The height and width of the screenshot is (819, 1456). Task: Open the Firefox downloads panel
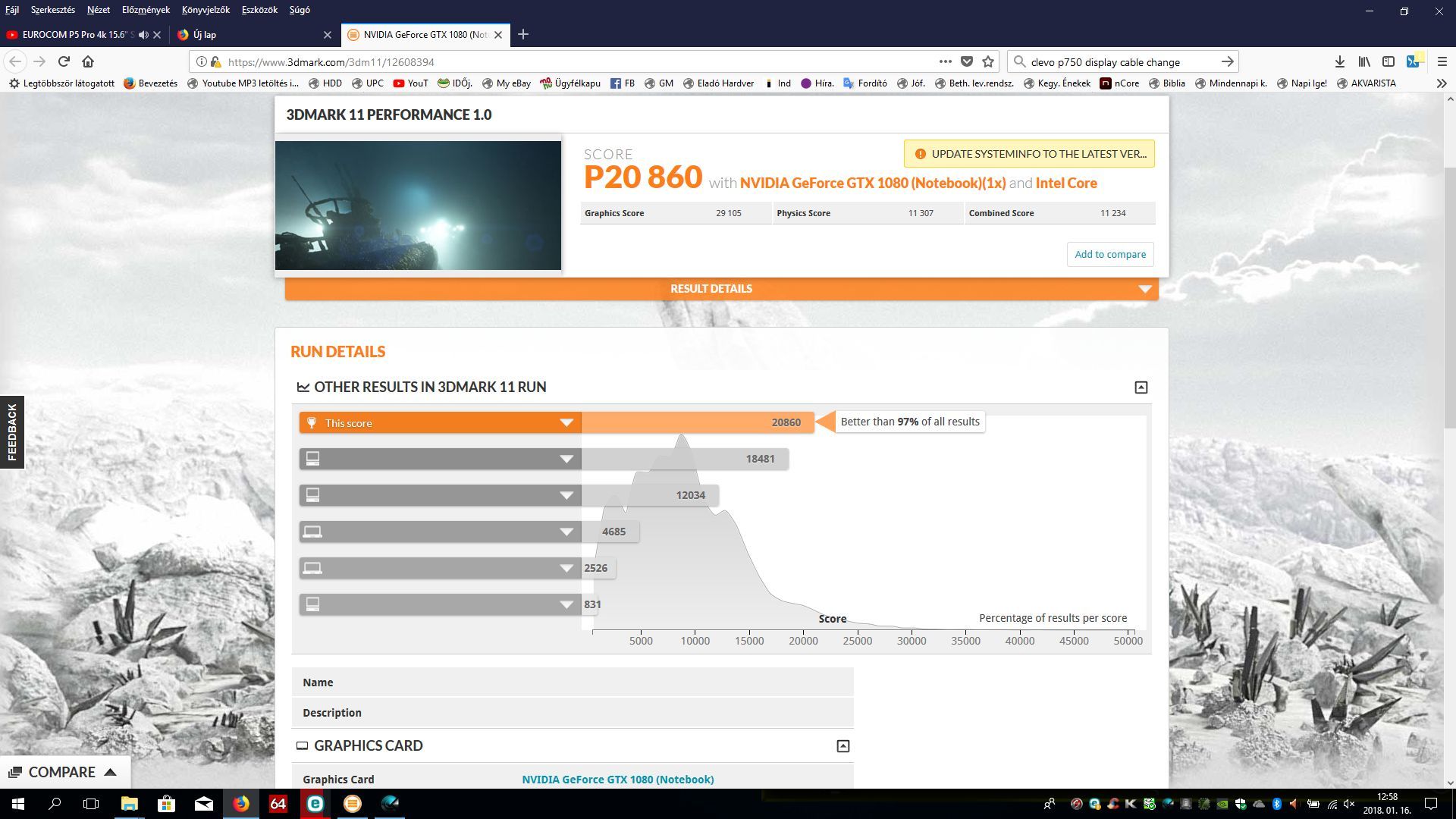1340,61
